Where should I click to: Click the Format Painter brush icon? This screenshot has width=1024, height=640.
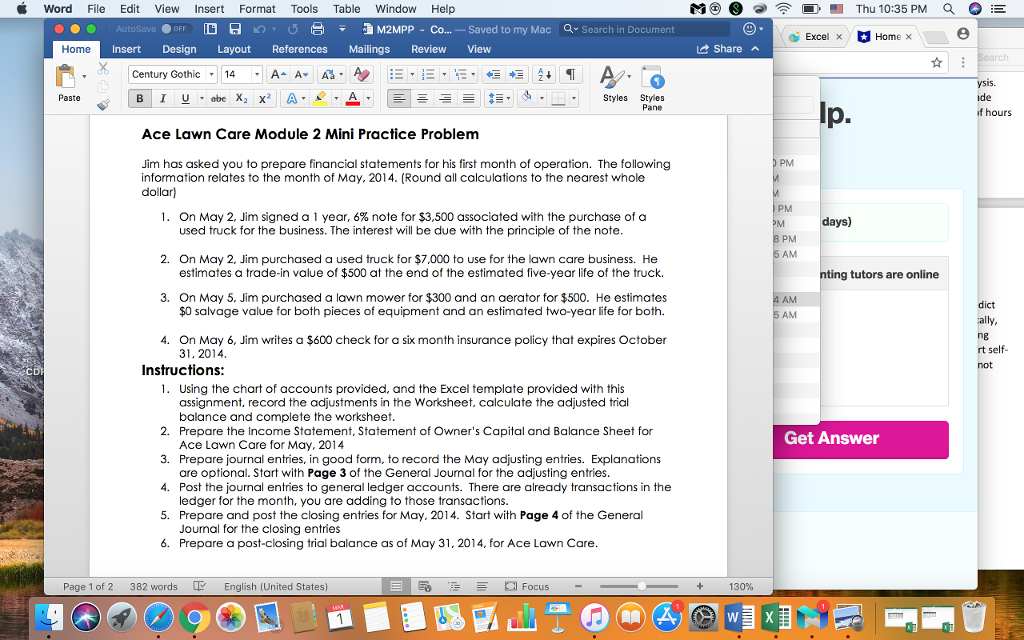(103, 104)
